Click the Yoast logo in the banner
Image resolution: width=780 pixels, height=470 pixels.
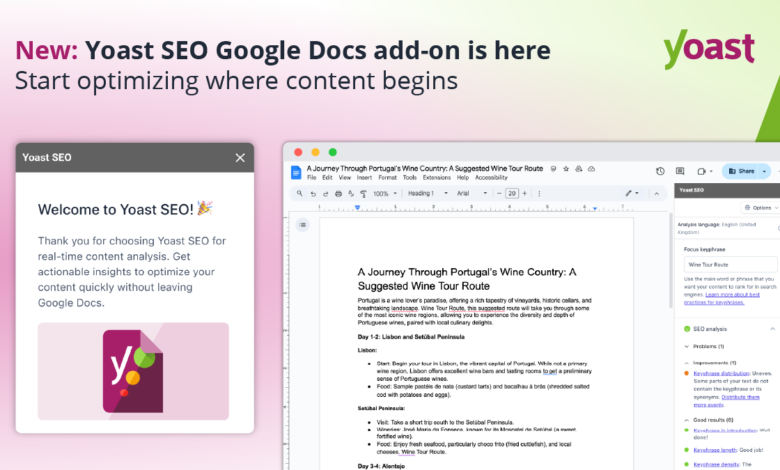pos(709,49)
